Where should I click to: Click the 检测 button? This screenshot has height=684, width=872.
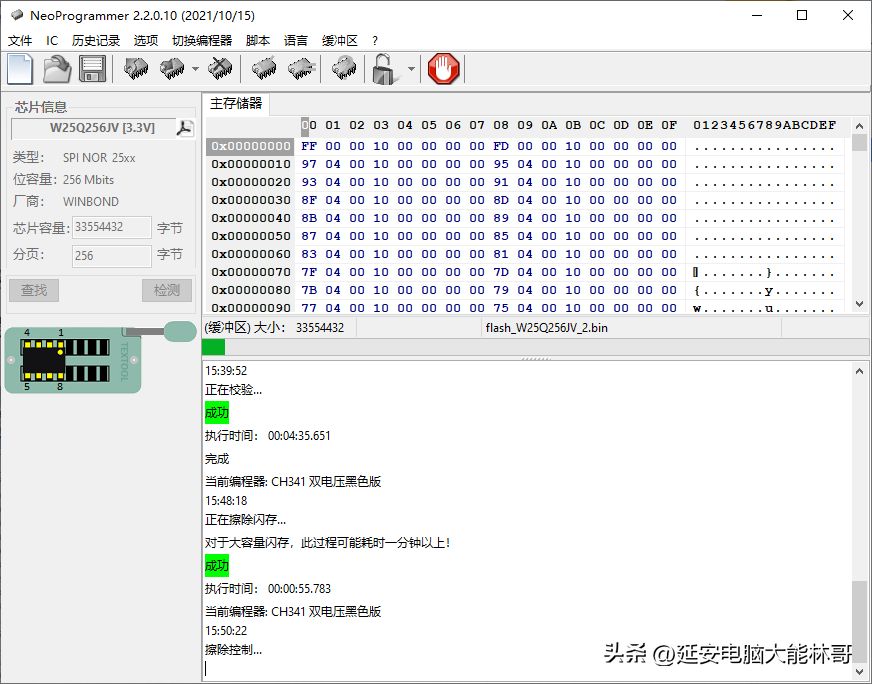tap(167, 290)
